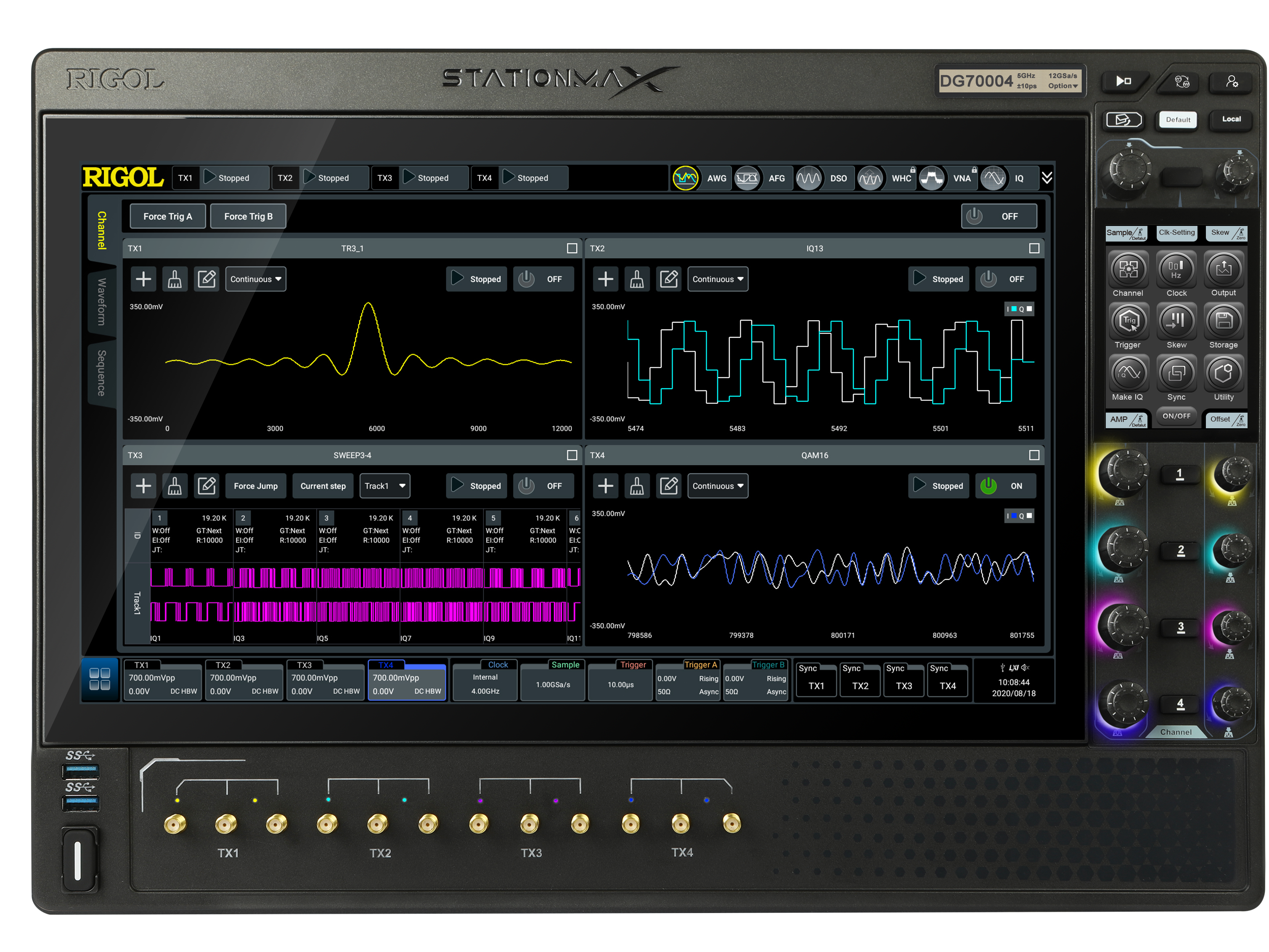
Task: Toggle TX3 output OFF switch
Action: point(543,486)
